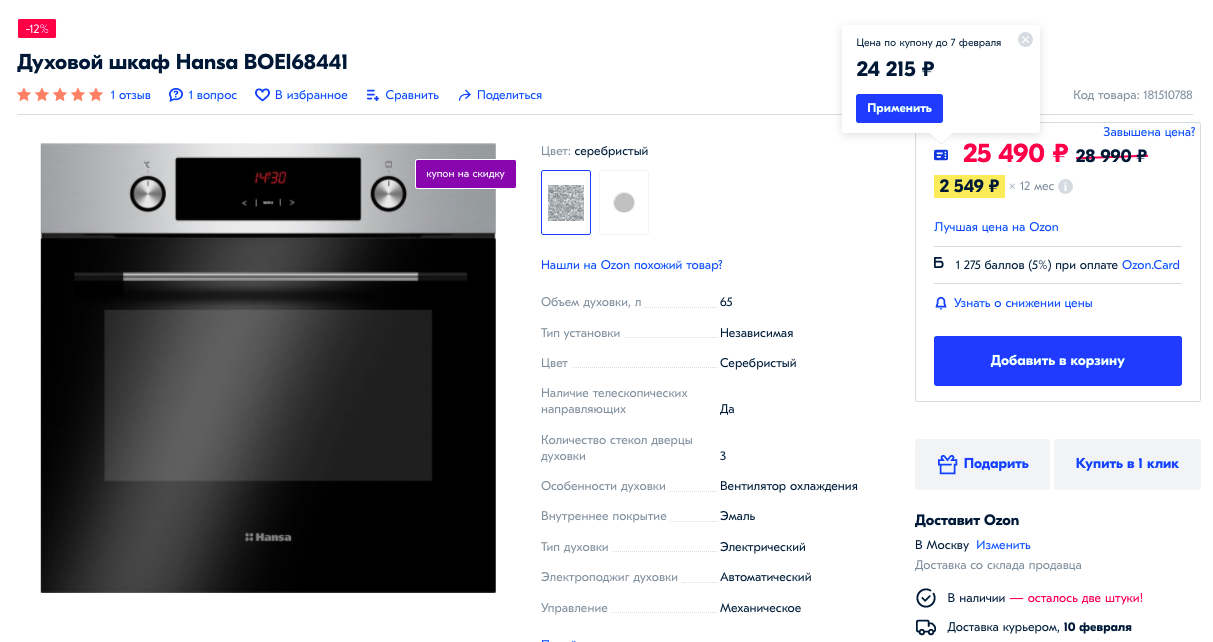Click the share arrow icon
The image size is (1213, 642).
[464, 95]
